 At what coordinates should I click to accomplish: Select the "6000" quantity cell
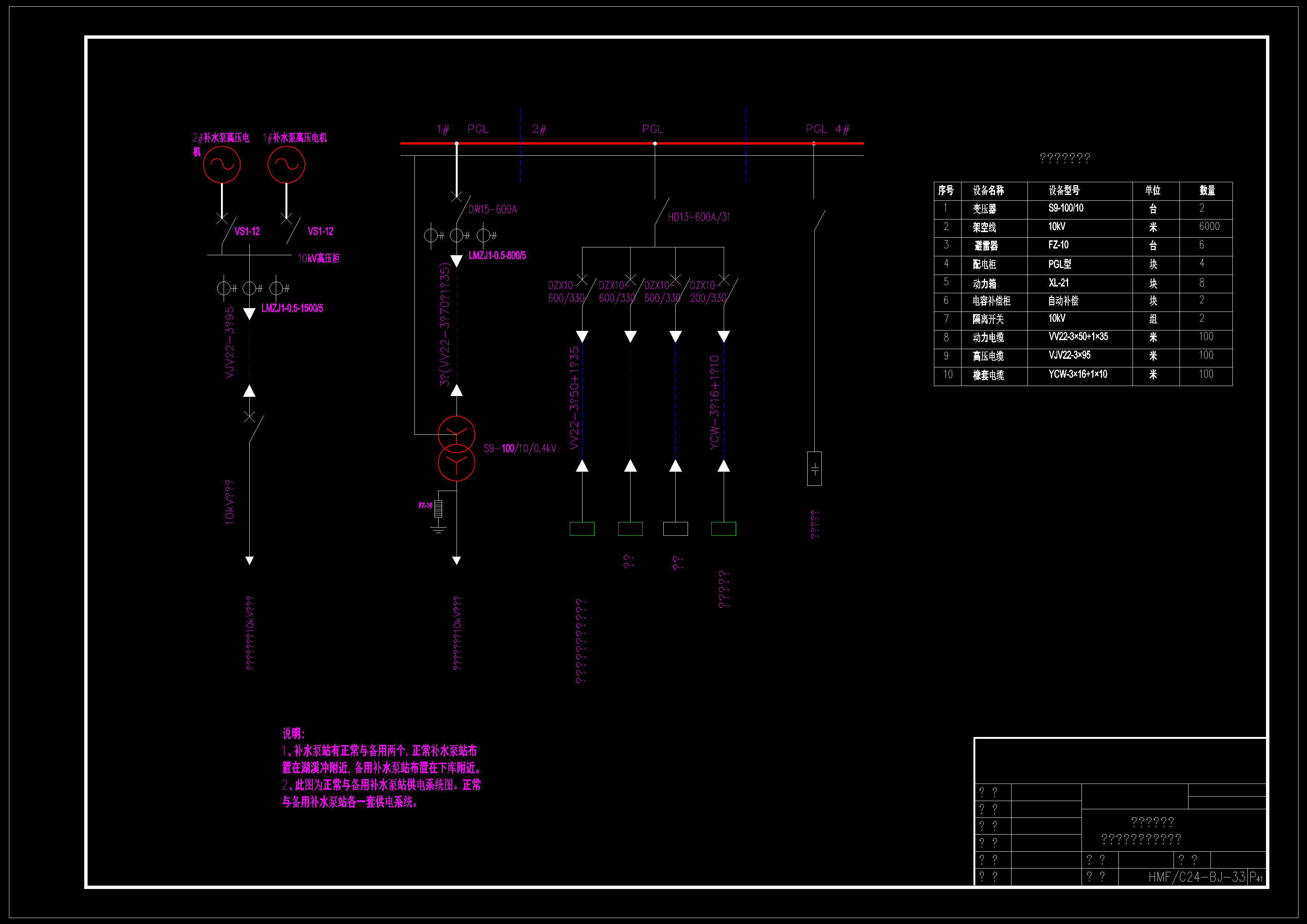pos(1209,227)
